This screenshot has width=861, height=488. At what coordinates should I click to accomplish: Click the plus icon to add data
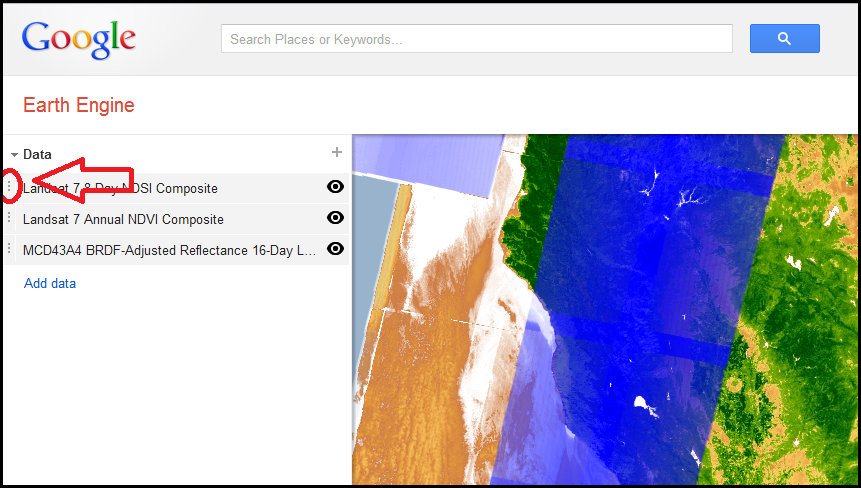click(337, 152)
